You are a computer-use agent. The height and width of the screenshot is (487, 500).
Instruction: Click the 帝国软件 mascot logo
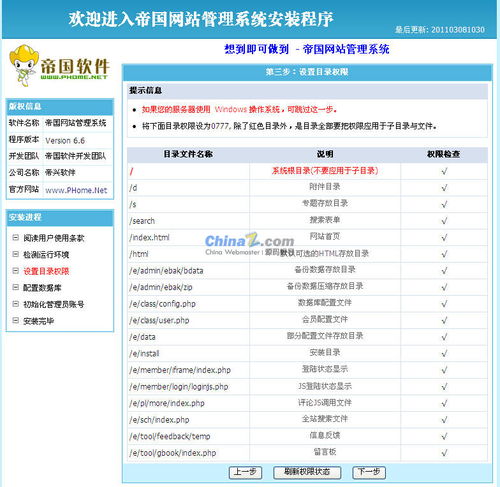click(x=59, y=66)
